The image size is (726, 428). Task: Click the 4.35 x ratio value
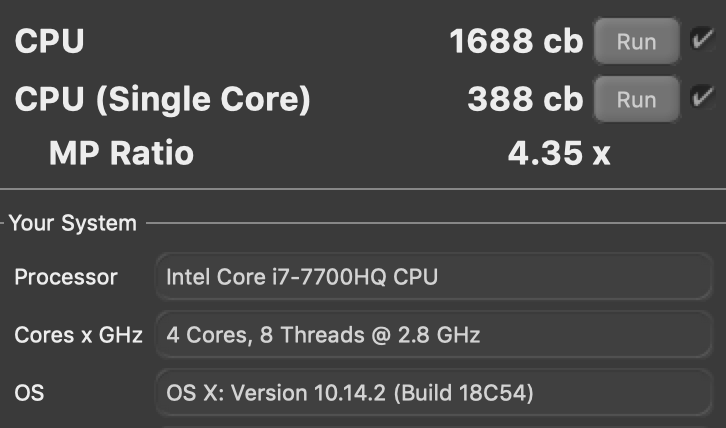559,153
